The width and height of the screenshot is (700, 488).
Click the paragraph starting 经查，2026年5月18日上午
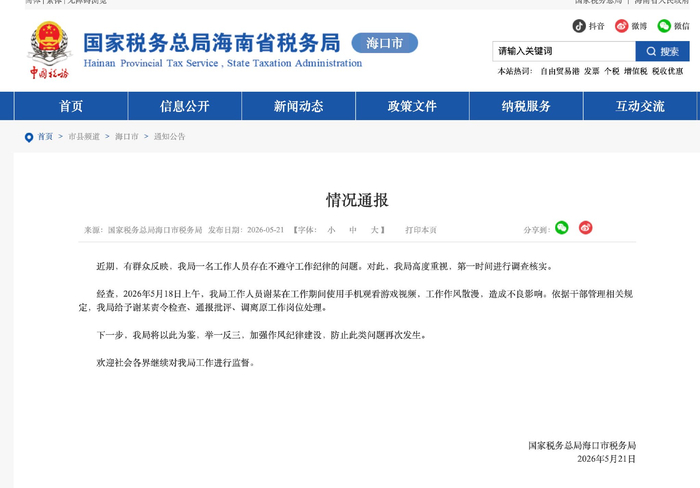click(x=356, y=301)
